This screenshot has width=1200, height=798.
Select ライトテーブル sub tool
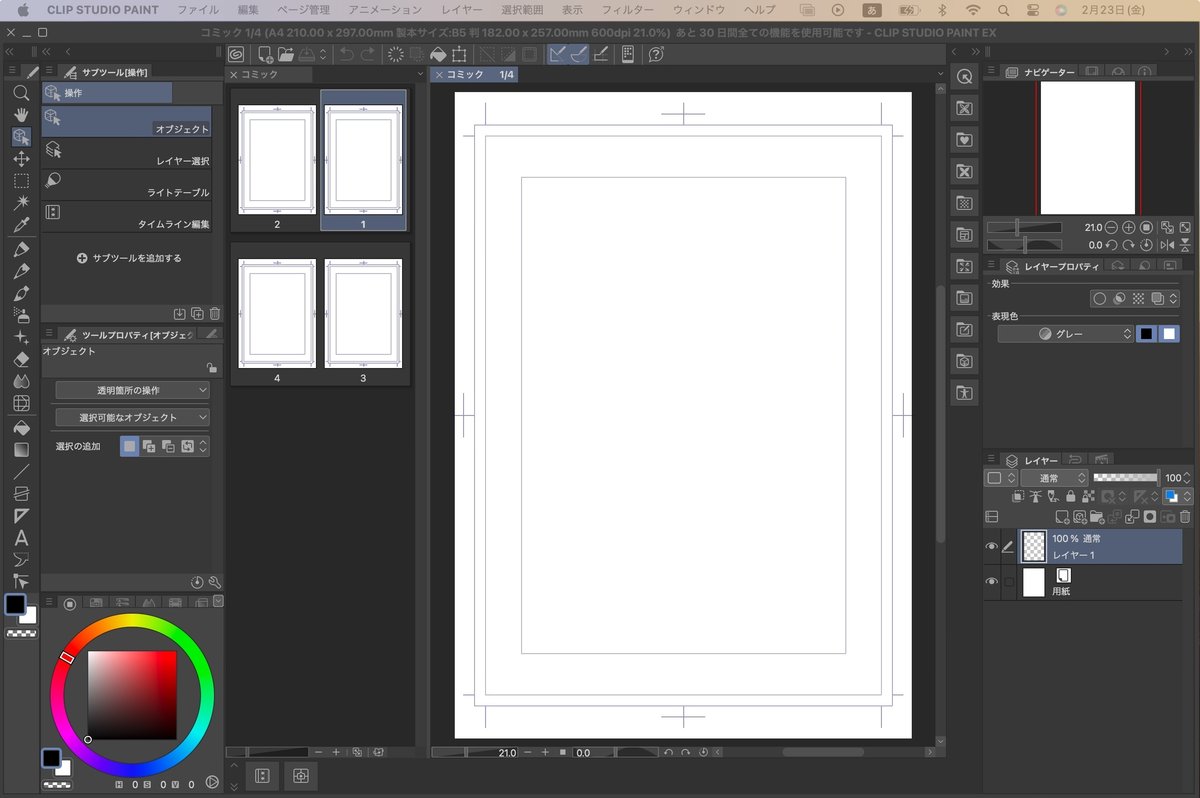126,185
